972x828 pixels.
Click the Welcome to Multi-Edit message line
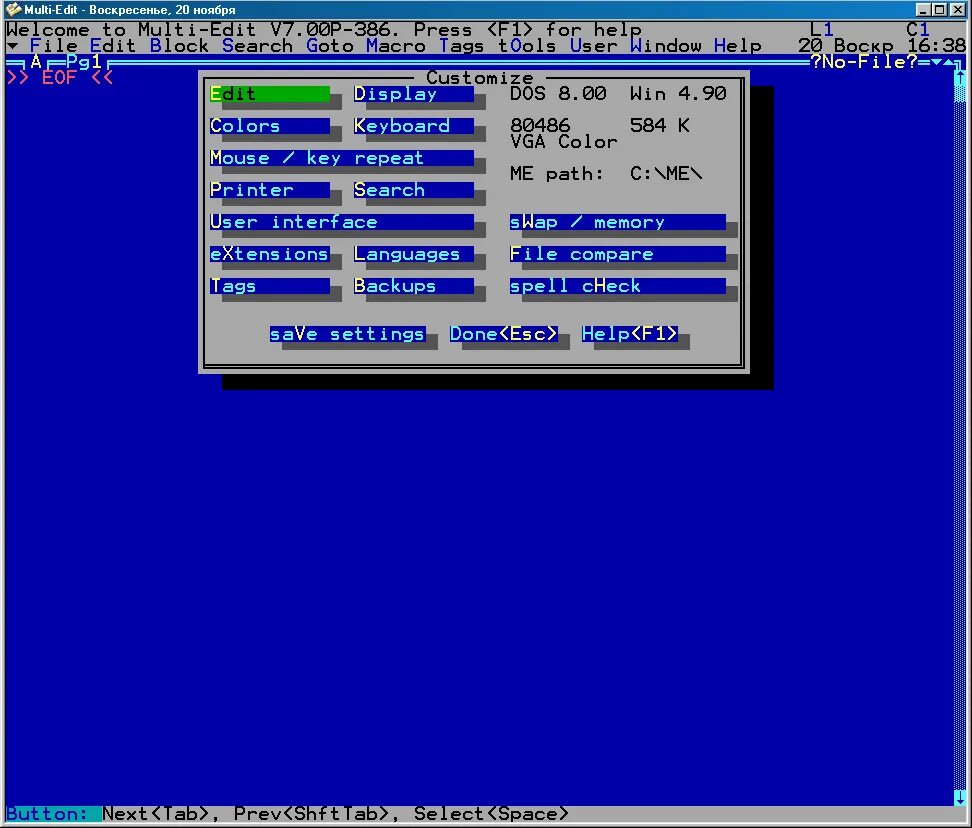[x=324, y=29]
